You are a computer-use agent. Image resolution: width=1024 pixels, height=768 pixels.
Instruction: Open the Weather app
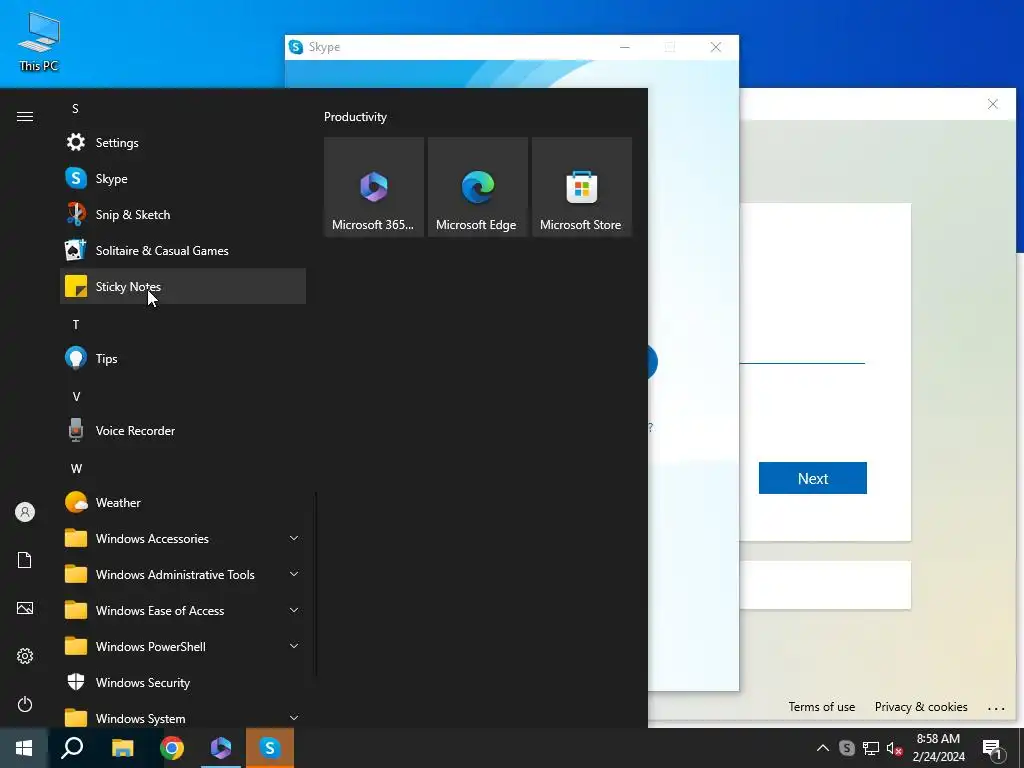(183, 502)
